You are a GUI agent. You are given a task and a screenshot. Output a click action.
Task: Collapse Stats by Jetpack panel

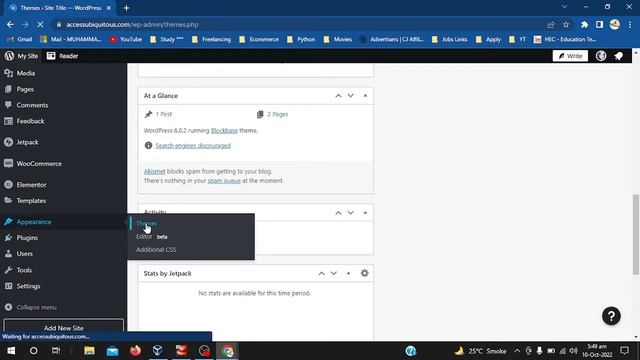pos(348,273)
